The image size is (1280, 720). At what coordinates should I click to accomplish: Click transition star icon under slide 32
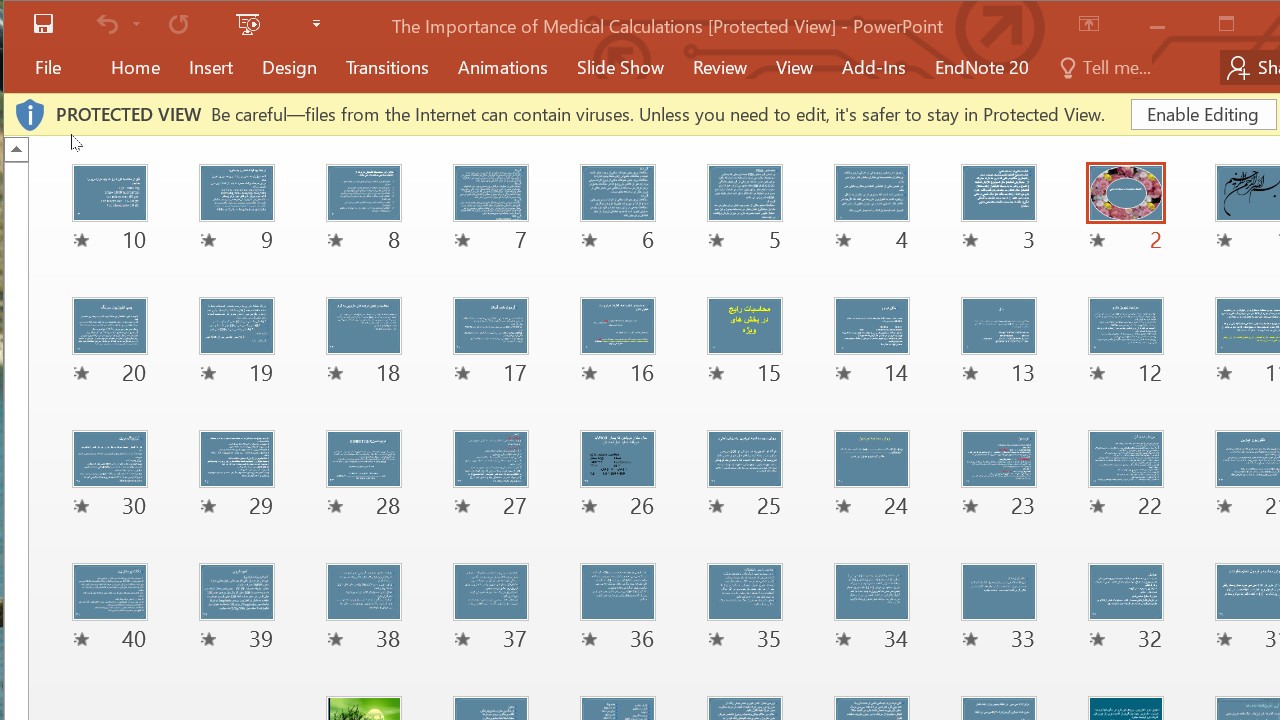(x=1097, y=639)
